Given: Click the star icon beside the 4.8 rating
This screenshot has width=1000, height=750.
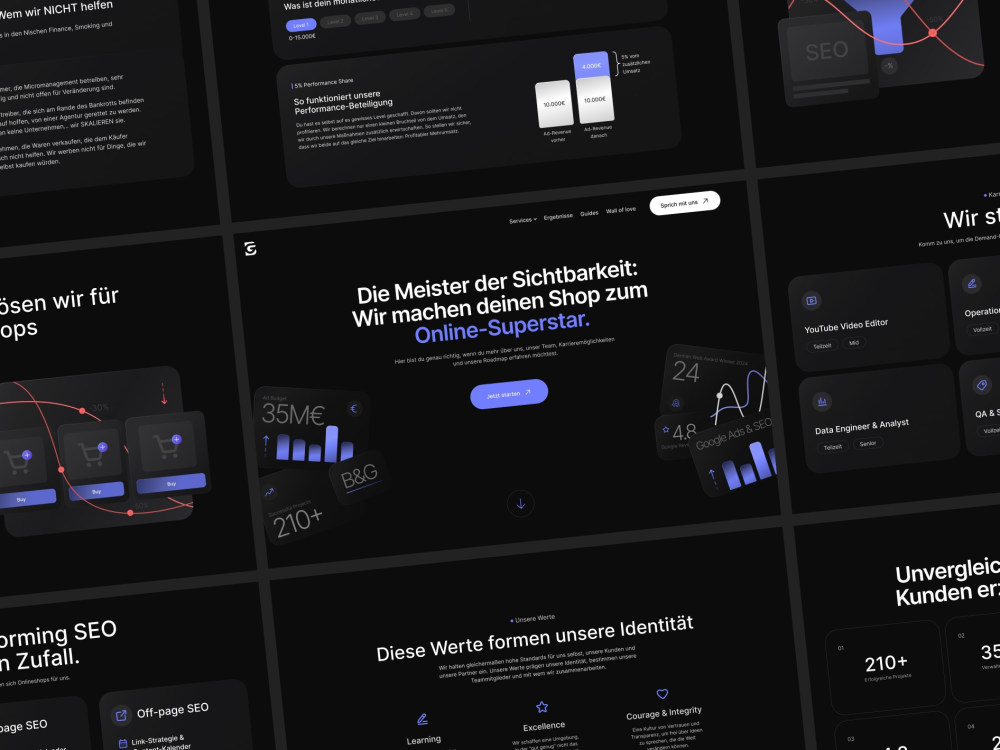Looking at the screenshot, I should click(666, 430).
